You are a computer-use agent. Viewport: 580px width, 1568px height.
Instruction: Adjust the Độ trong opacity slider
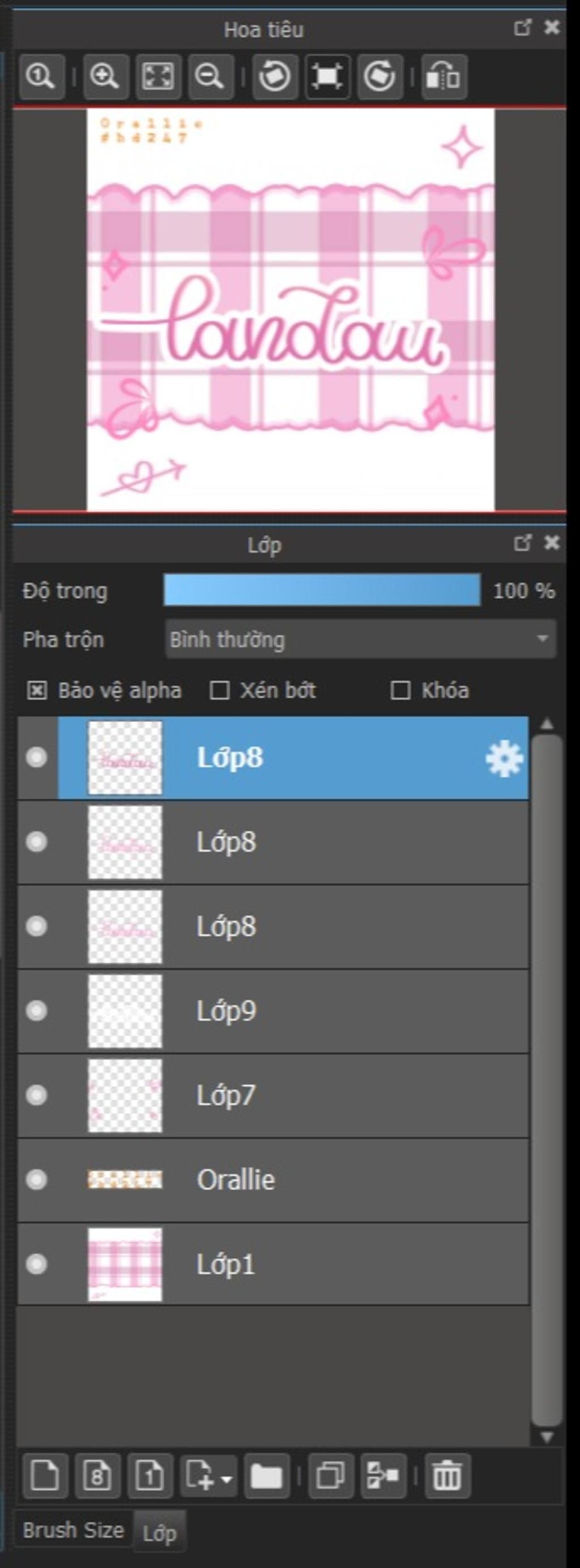coord(322,590)
